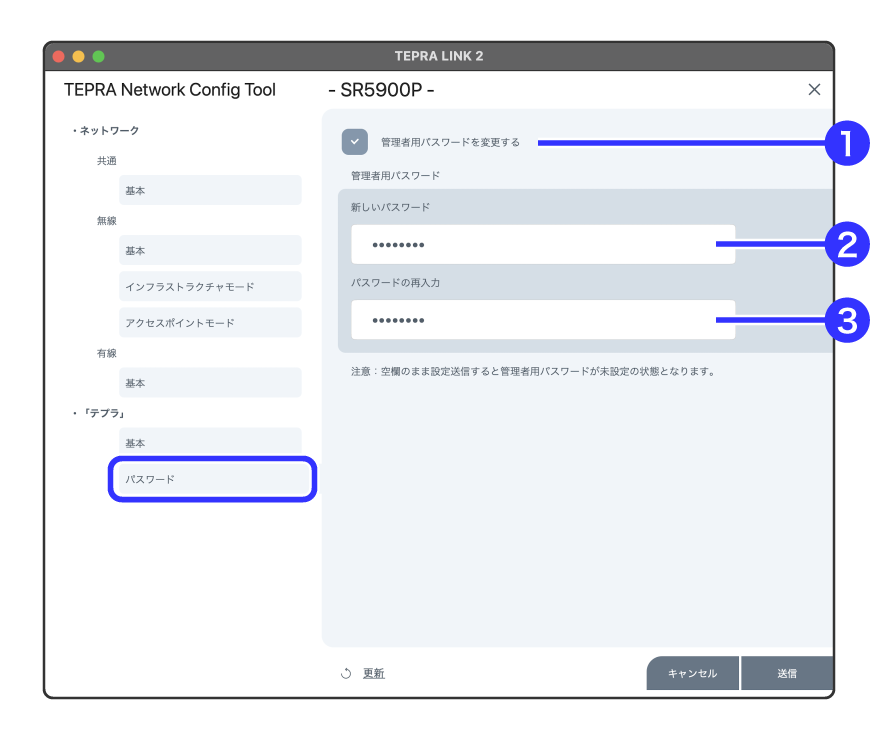This screenshot has width=880, height=742.
Task: Focus the 新しいパスワード input field
Action: [x=542, y=244]
